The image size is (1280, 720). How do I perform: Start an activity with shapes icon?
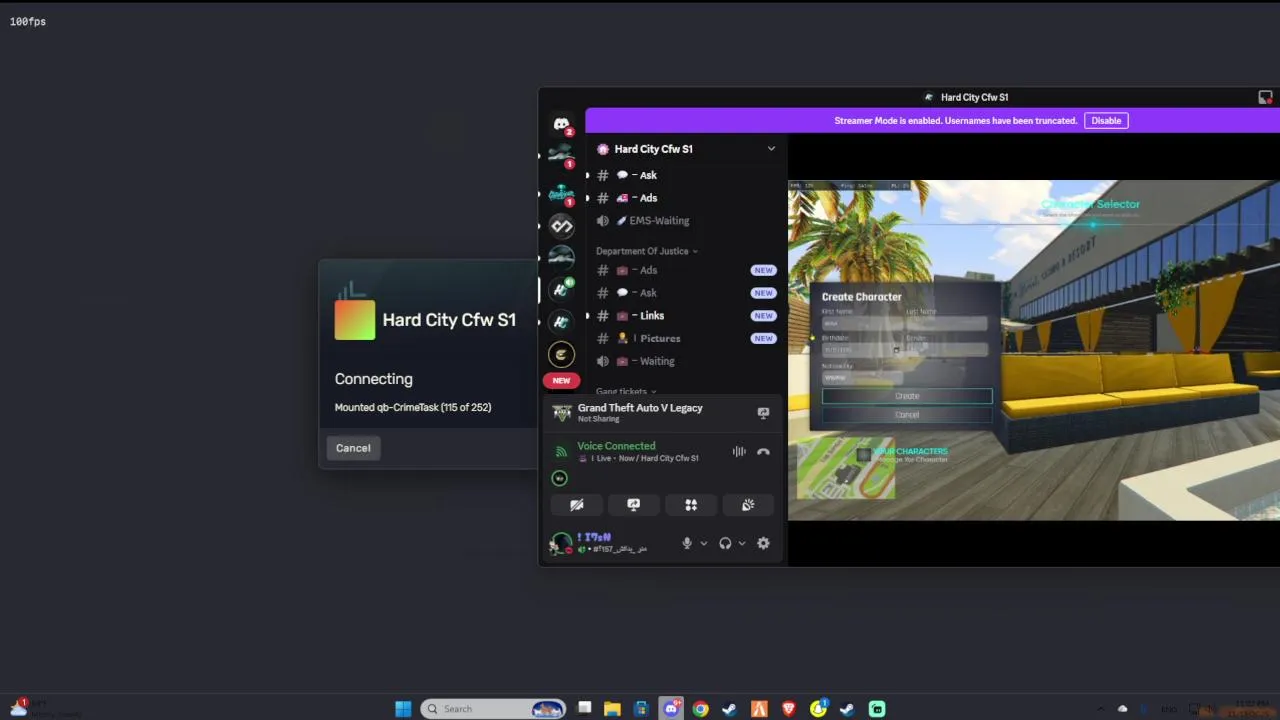[x=691, y=505]
